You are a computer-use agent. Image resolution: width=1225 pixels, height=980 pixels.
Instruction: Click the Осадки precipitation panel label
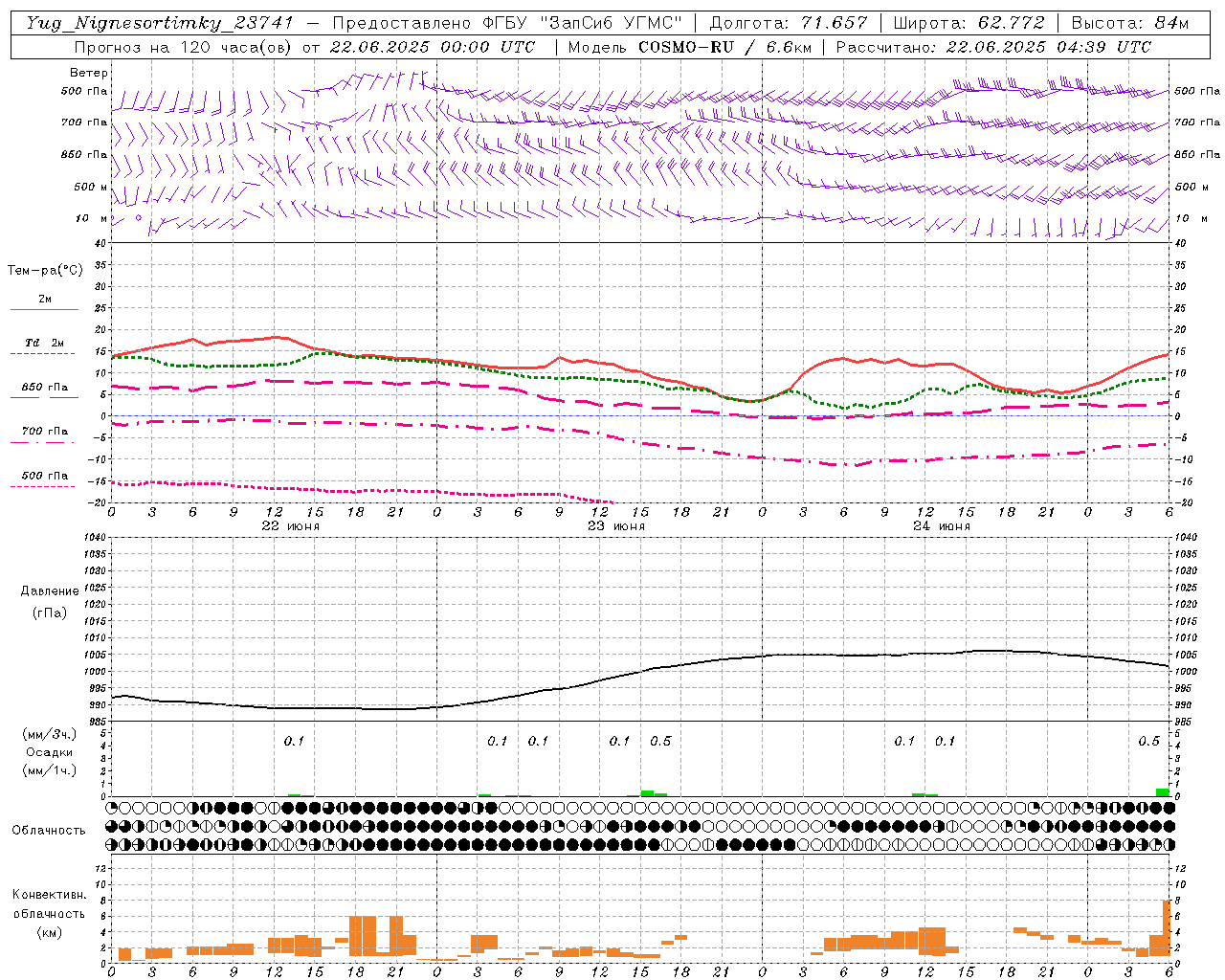[50, 752]
